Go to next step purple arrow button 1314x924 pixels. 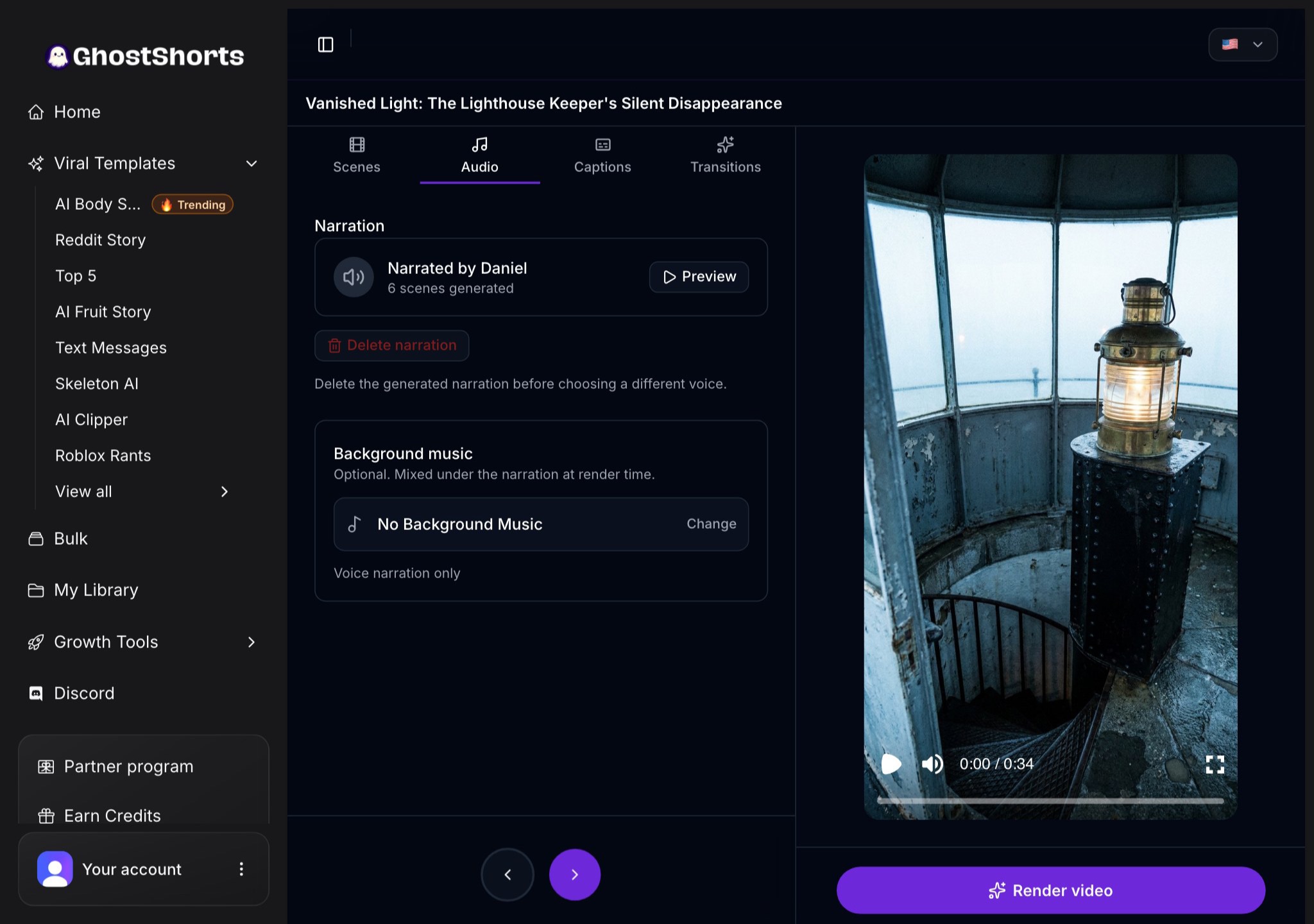[575, 875]
